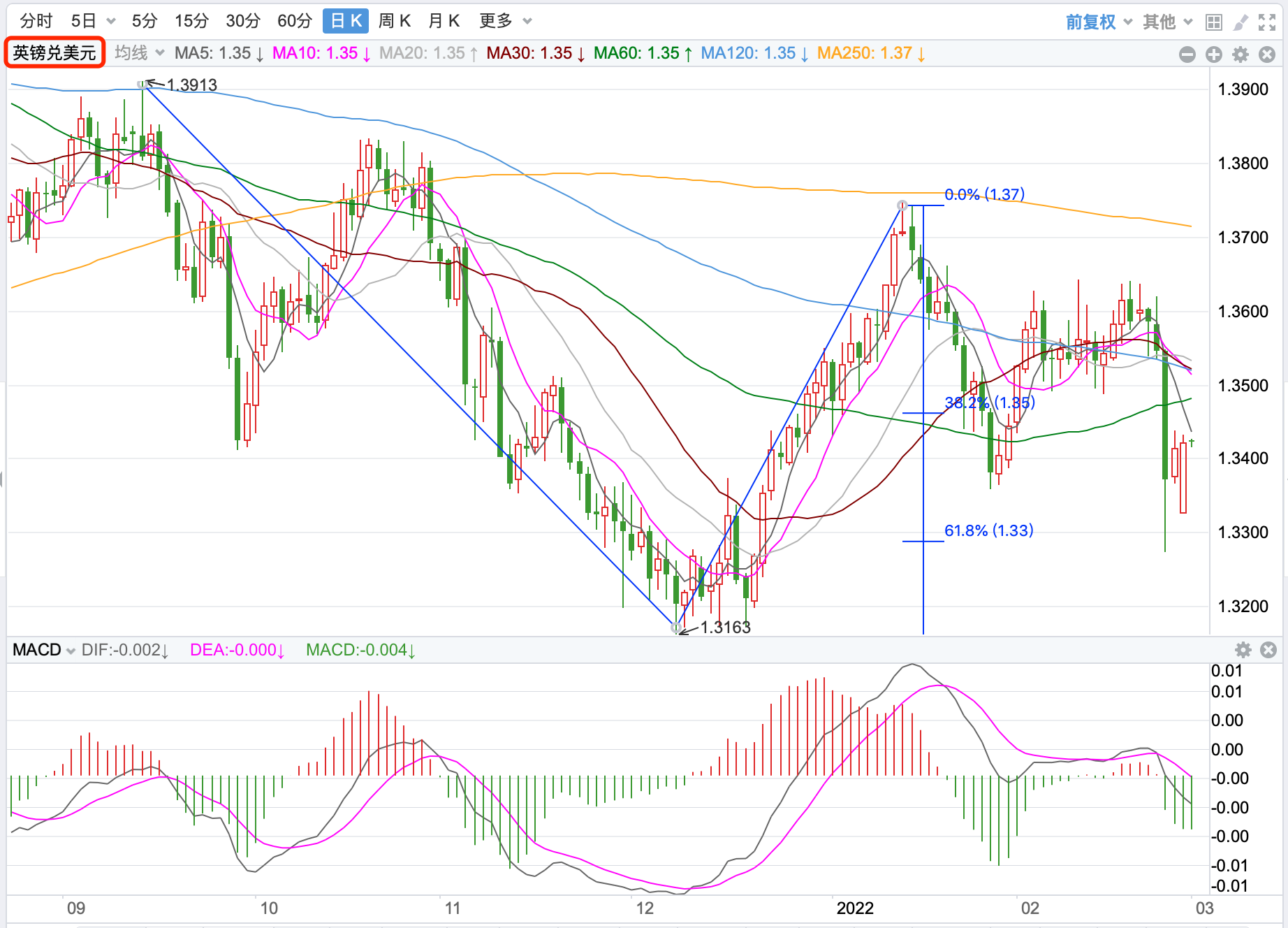Zoom out main chart with minus icon
The image size is (1288, 928).
pos(1187,55)
